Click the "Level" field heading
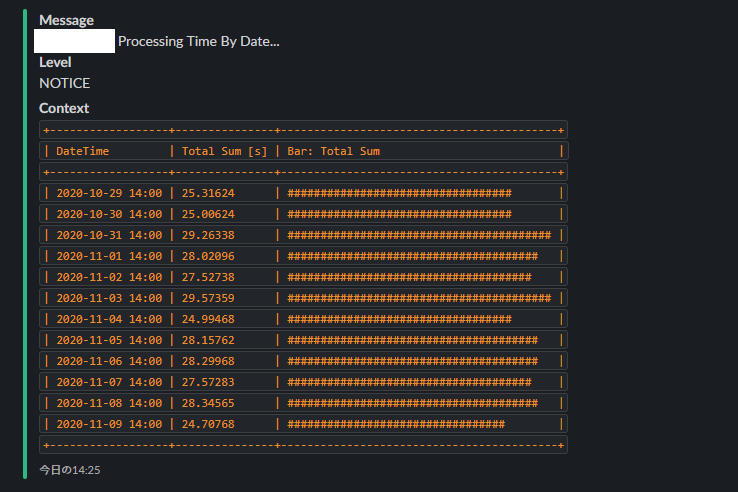This screenshot has height=492, width=738. click(55, 62)
